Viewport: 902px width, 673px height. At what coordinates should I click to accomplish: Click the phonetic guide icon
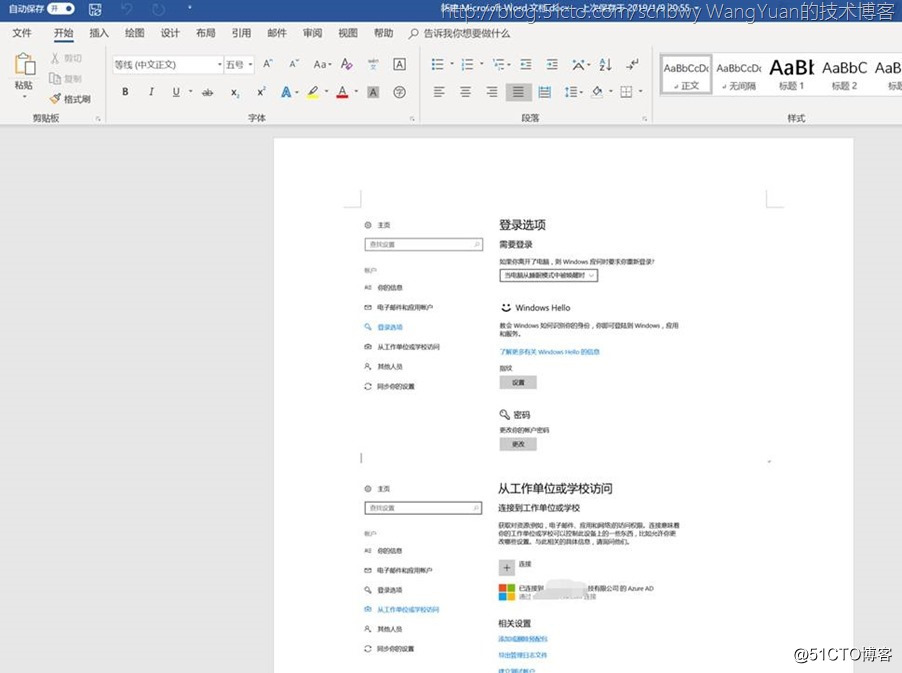point(373,64)
